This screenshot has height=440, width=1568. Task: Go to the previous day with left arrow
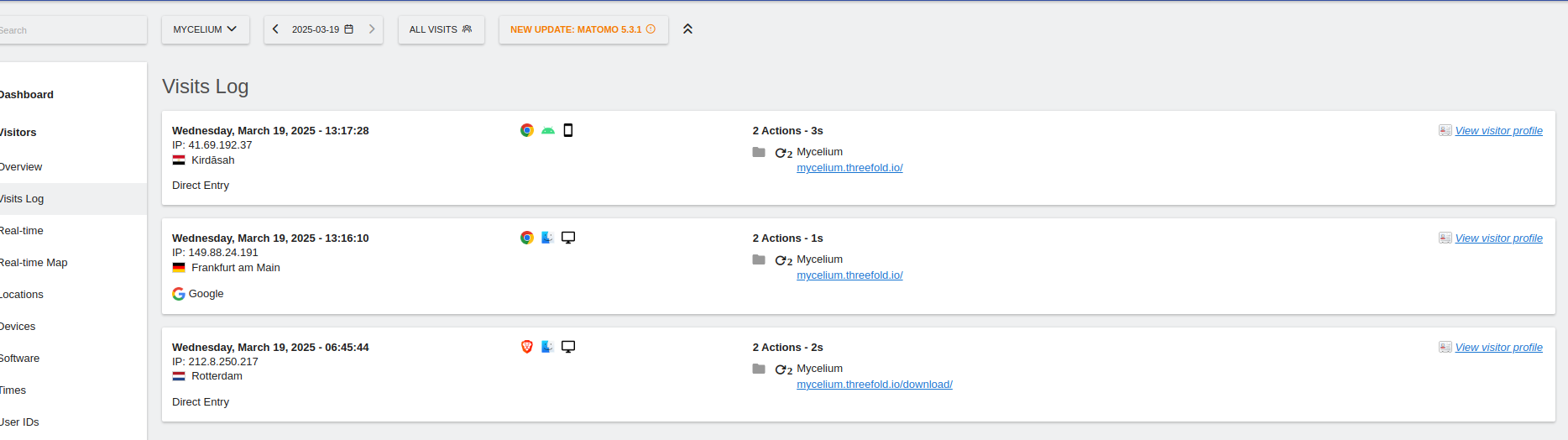275,29
